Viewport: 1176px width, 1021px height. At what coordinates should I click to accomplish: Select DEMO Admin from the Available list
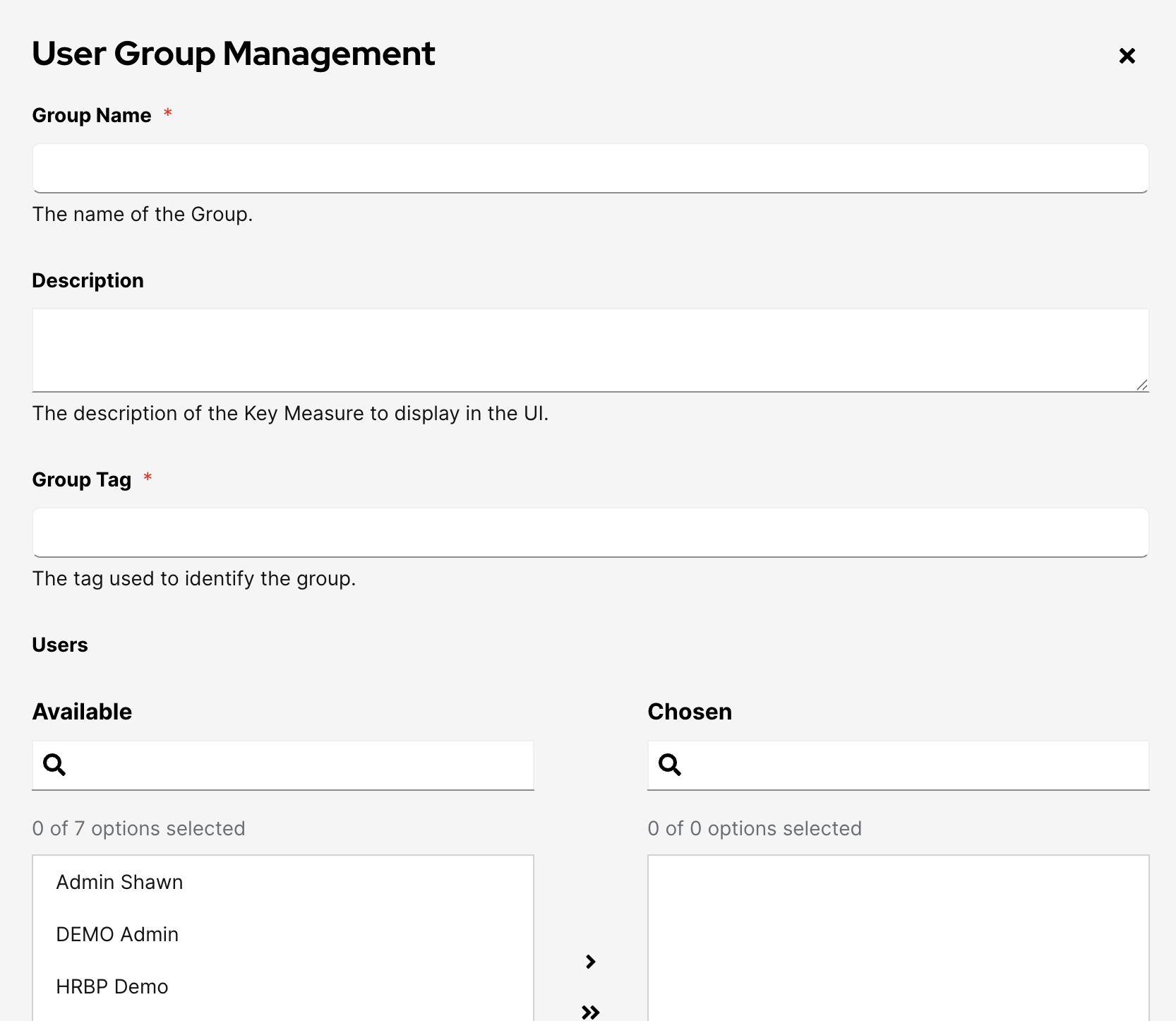118,935
